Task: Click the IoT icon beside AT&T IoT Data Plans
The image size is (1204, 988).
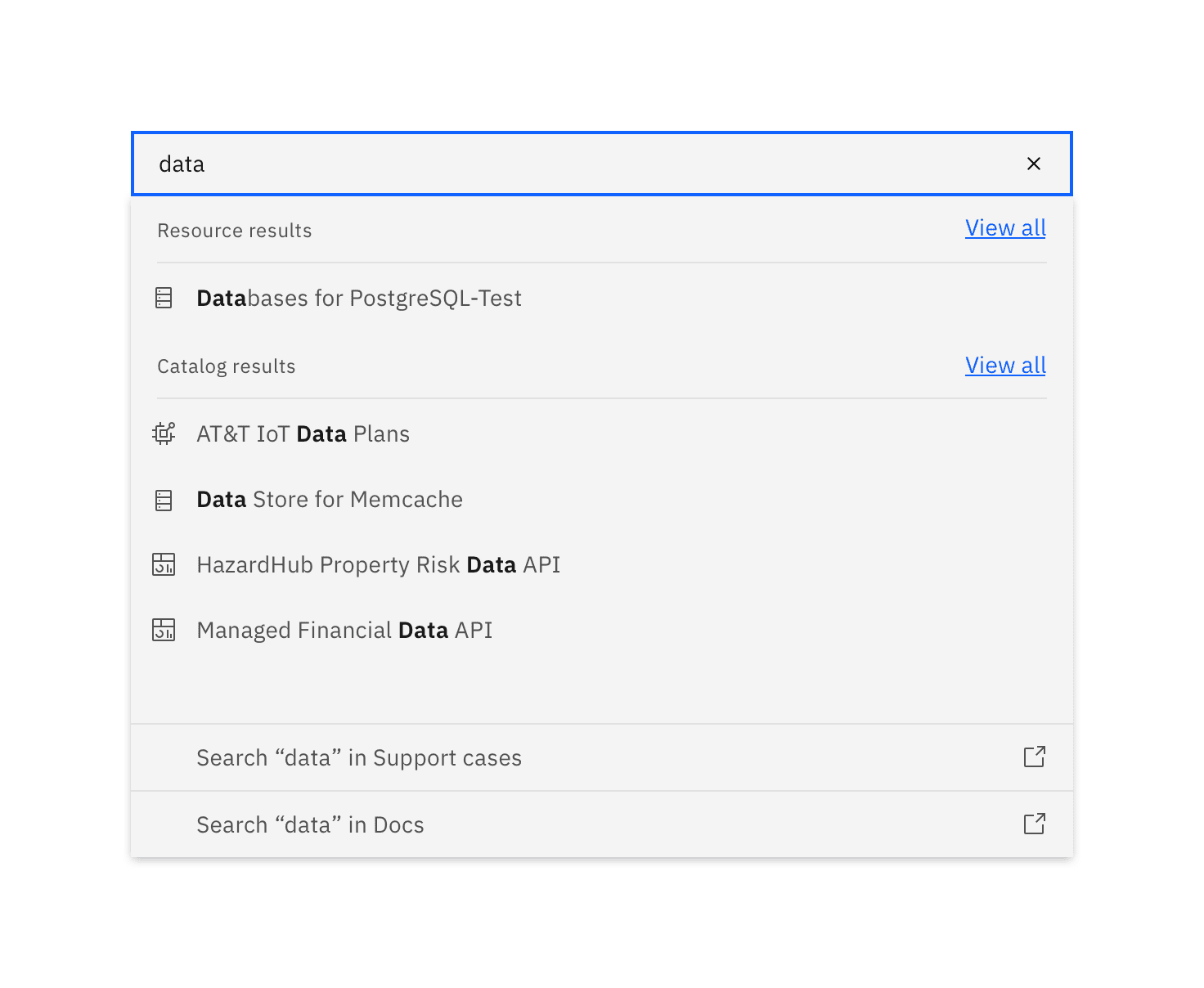Action: 164,433
